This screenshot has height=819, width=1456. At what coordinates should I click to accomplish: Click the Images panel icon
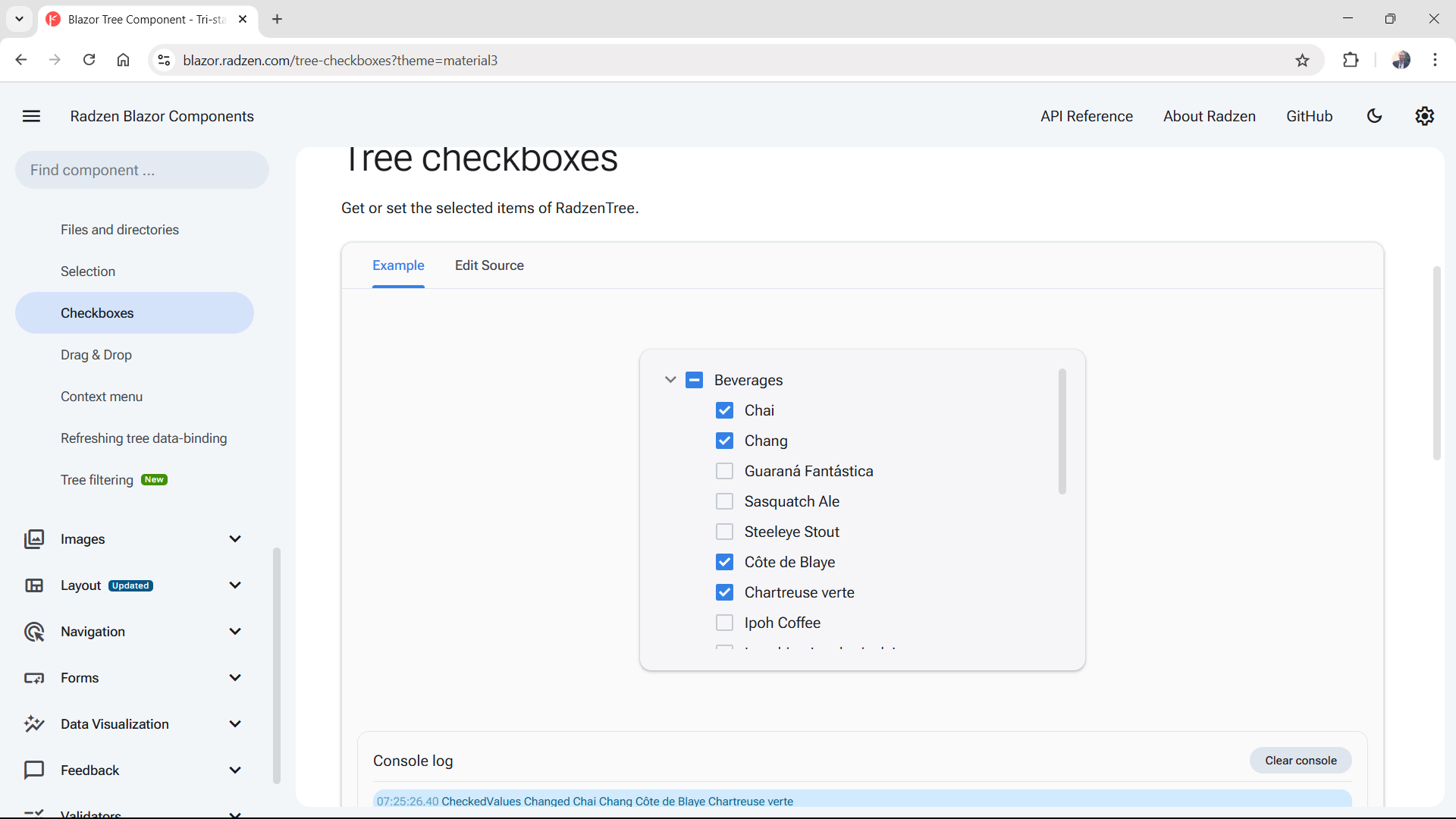pyautogui.click(x=35, y=538)
